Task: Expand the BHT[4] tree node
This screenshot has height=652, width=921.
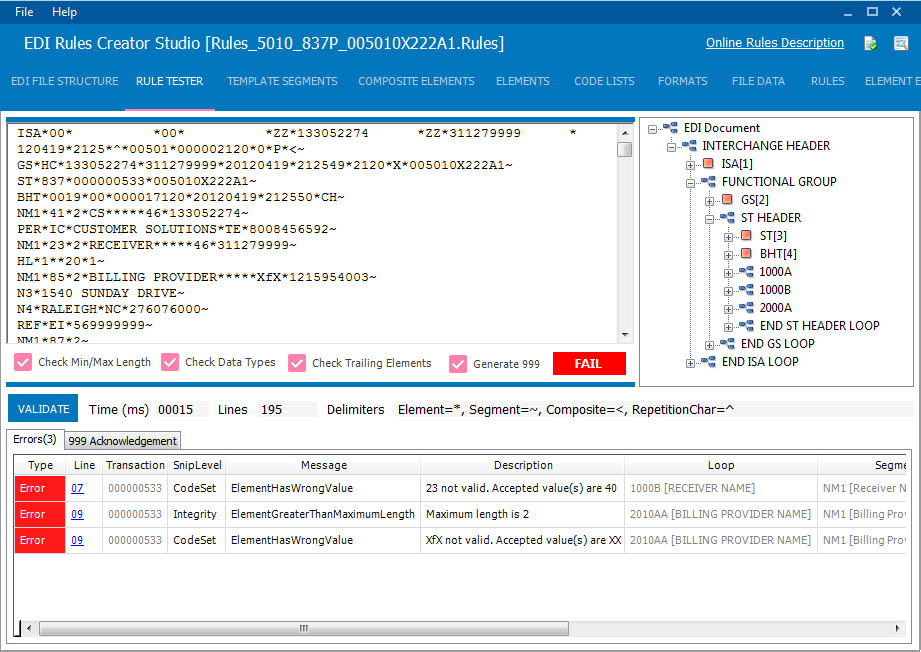Action: tap(728, 256)
